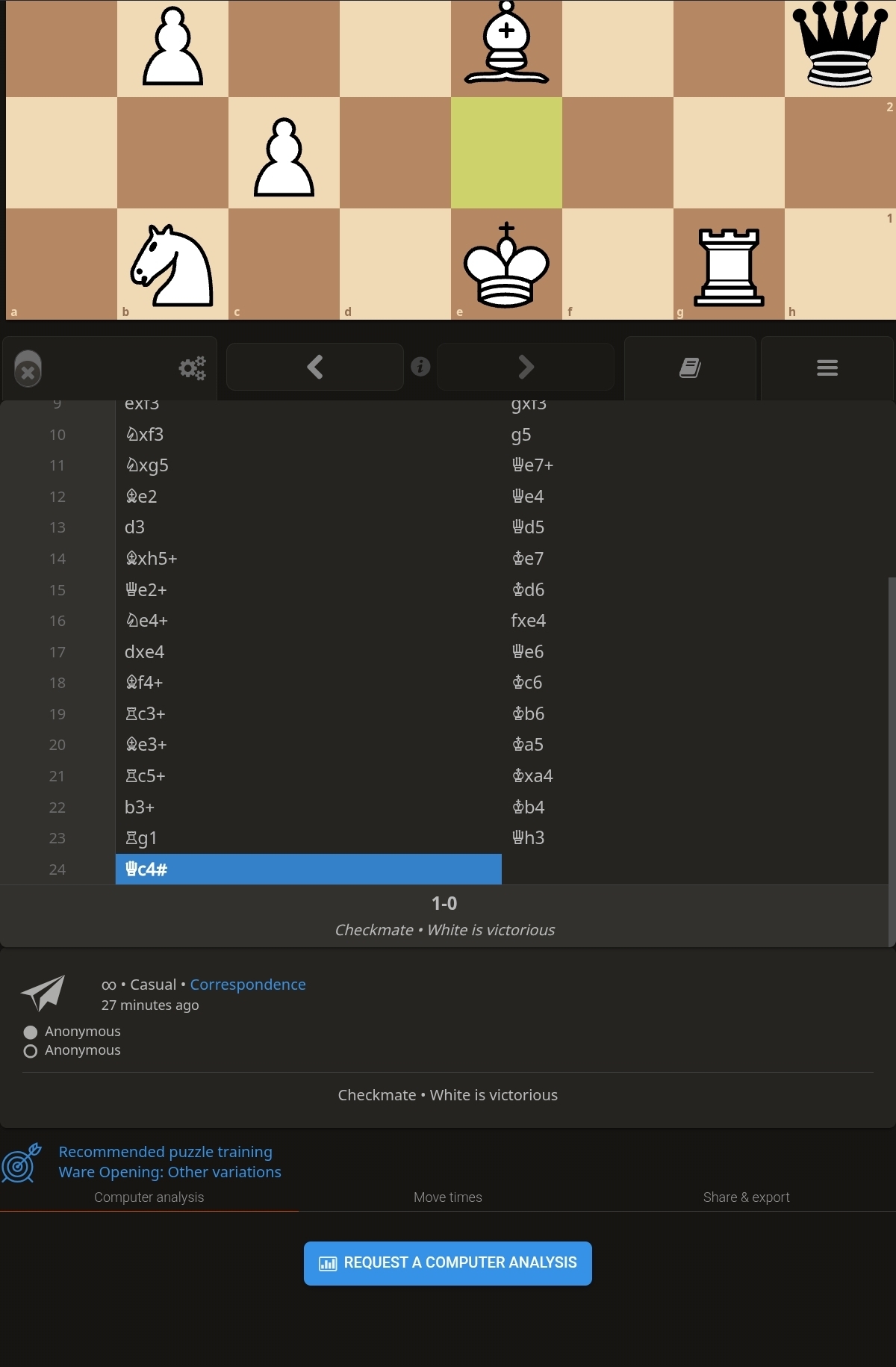Click the white bishop on e3

(506, 43)
